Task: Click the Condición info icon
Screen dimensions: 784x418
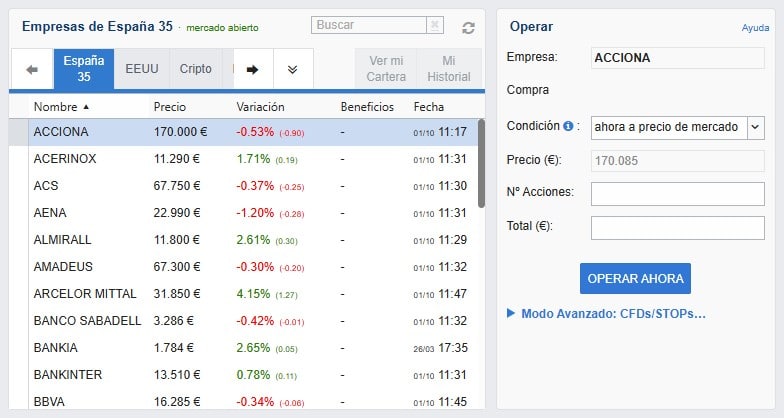Action: (568, 127)
